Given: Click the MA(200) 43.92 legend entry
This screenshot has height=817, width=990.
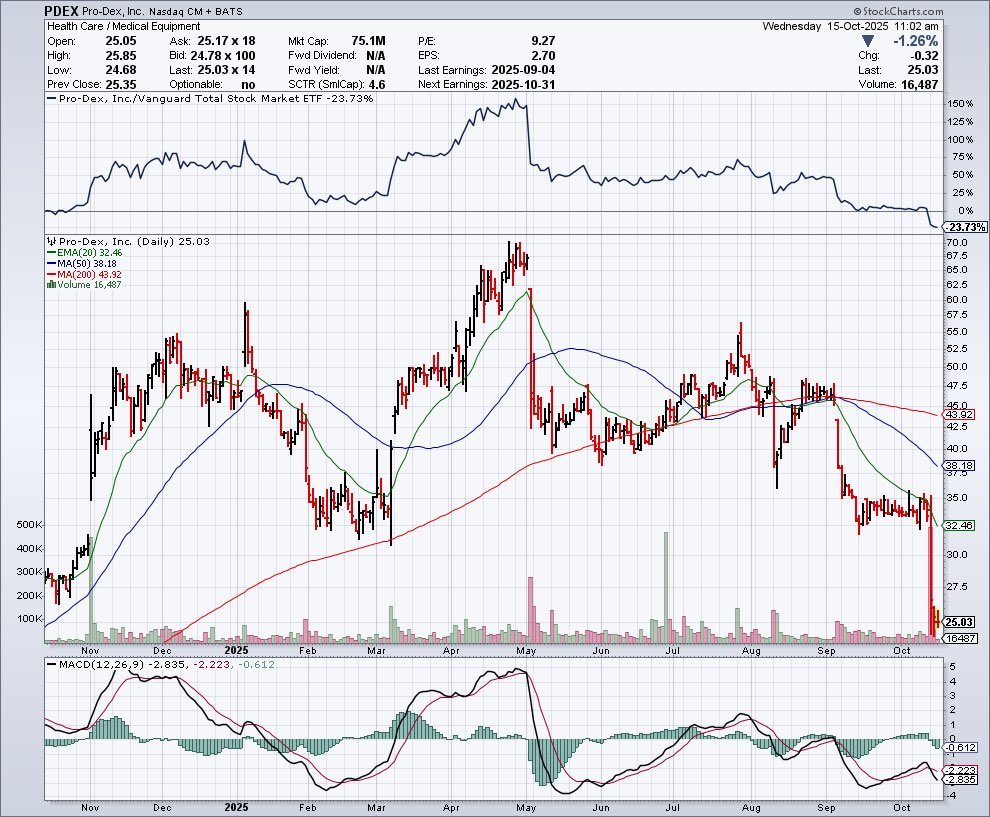Looking at the screenshot, I should 85,275.
